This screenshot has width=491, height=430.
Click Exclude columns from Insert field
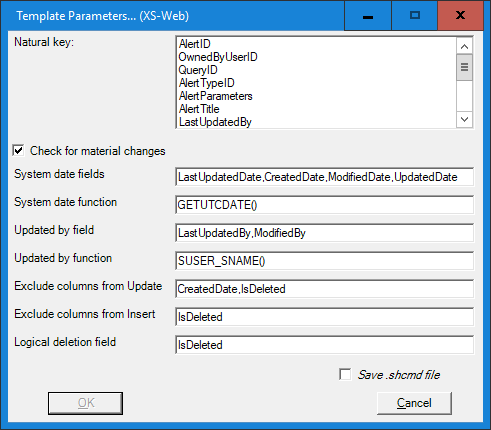tap(324, 317)
